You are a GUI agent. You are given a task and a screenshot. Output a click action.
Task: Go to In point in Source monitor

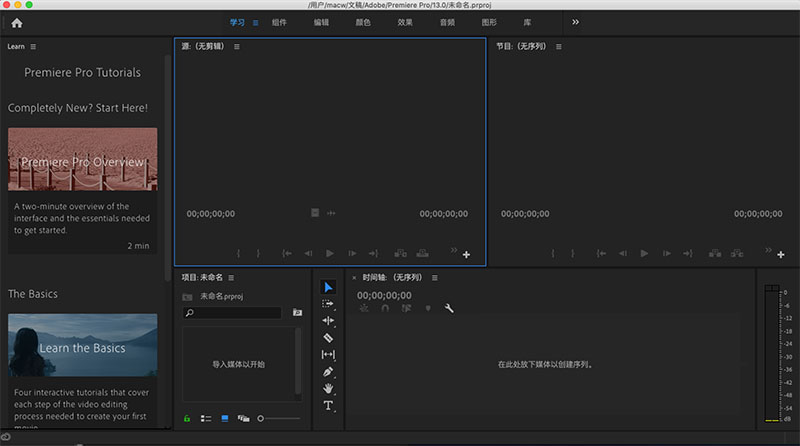coord(287,253)
